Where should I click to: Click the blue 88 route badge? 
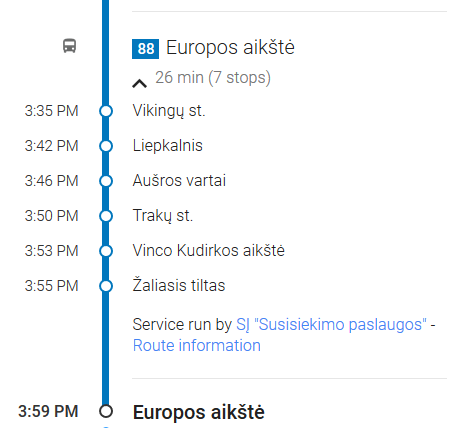click(145, 49)
